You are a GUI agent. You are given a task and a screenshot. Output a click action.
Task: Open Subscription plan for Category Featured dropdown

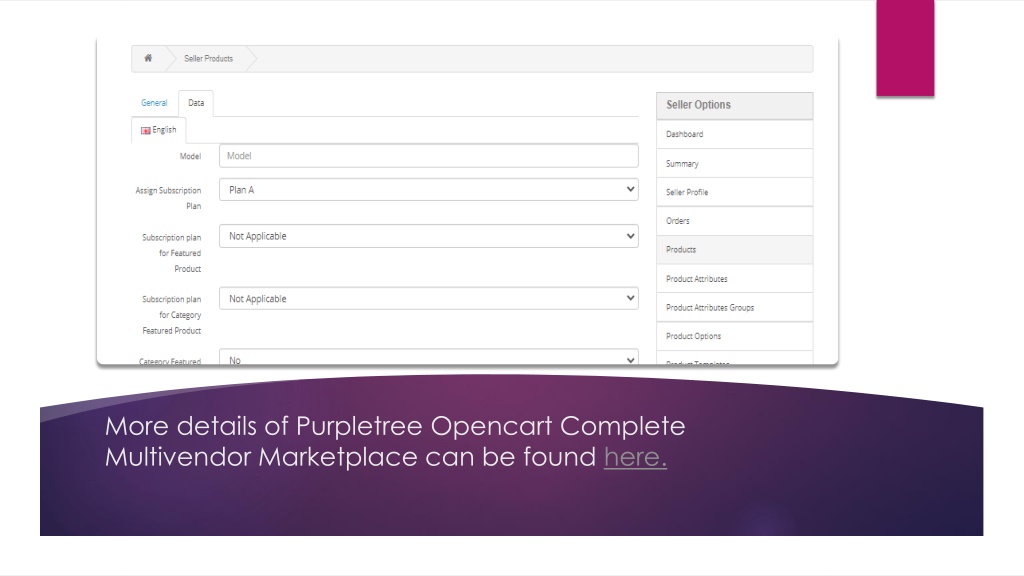click(x=428, y=298)
